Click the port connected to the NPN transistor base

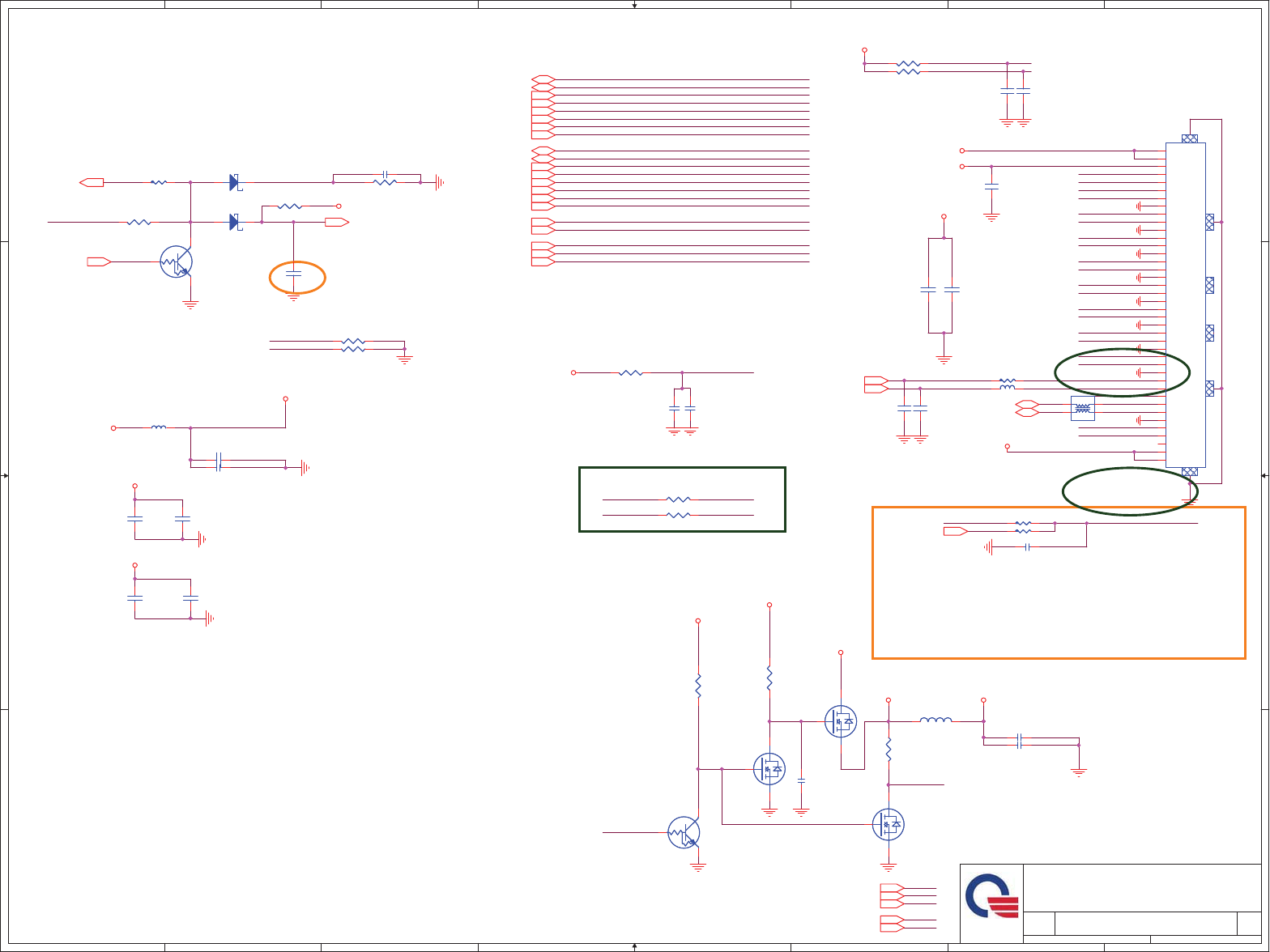(99, 261)
